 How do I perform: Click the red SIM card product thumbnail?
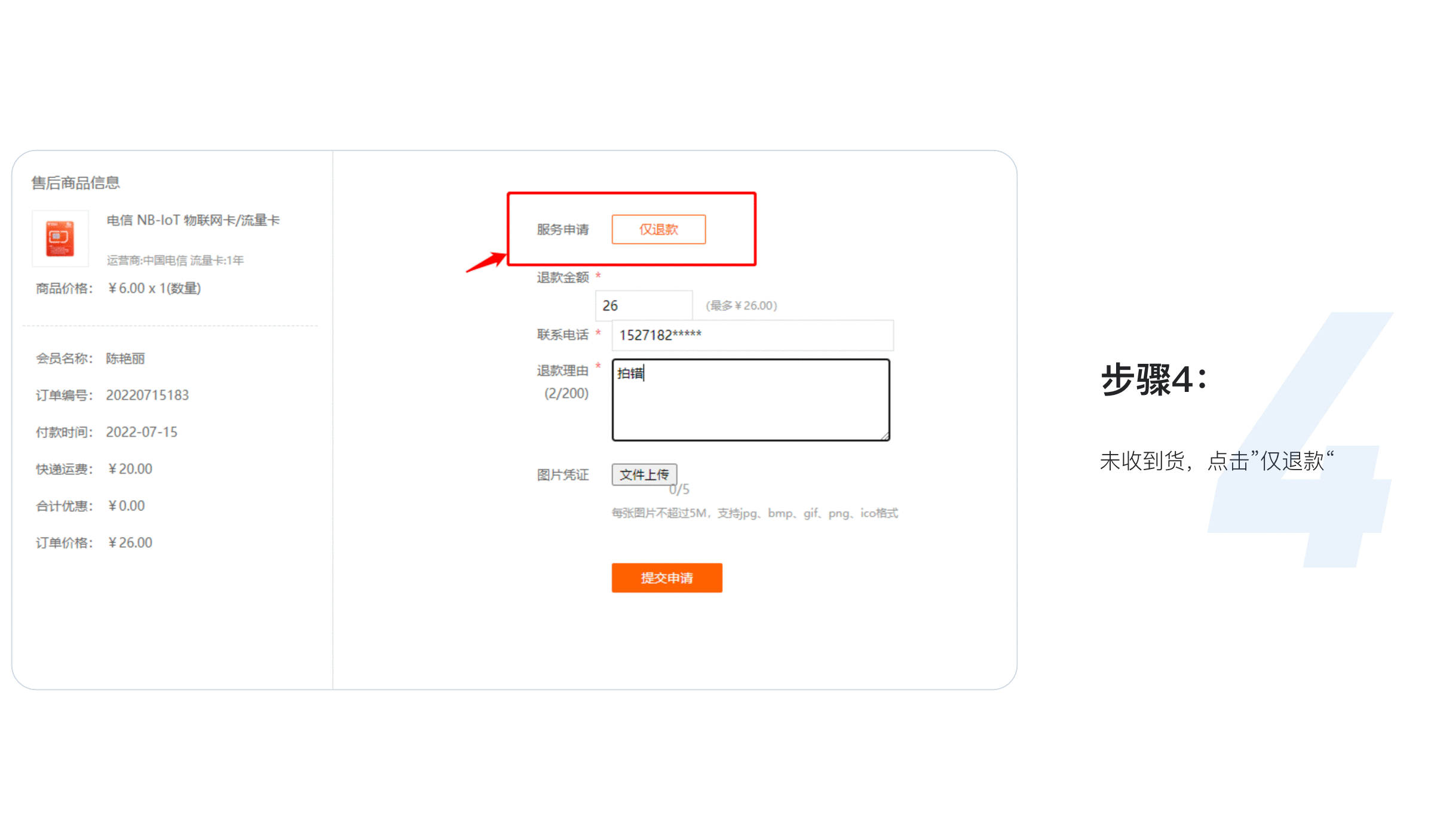60,238
